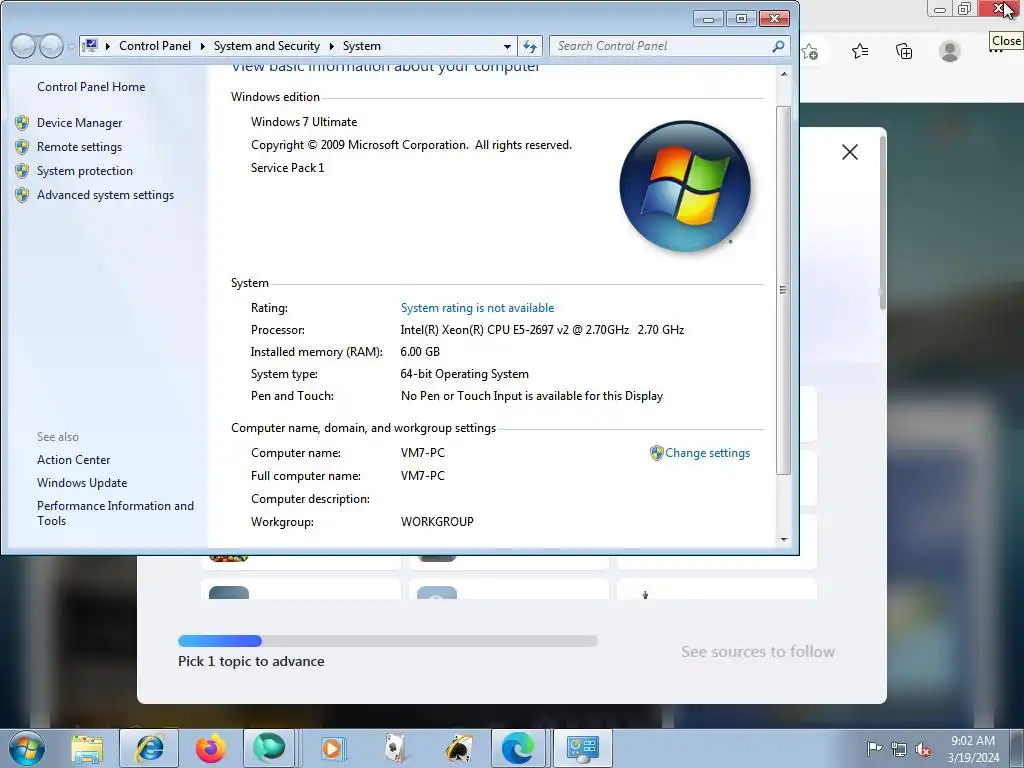The image size is (1024, 768).
Task: Click the 'Windows 7 Ultimate' edition text
Action: pyautogui.click(x=304, y=122)
